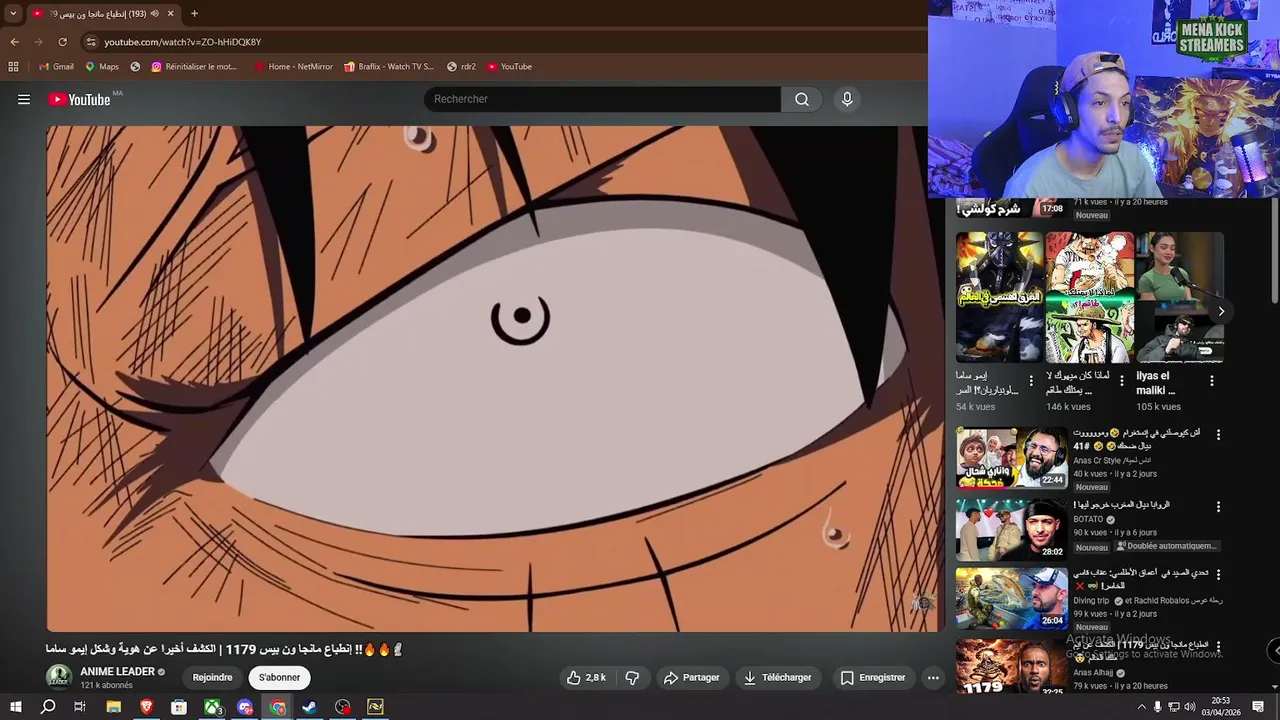Activate voice search microphone icon
The height and width of the screenshot is (720, 1280).
pyautogui.click(x=847, y=99)
